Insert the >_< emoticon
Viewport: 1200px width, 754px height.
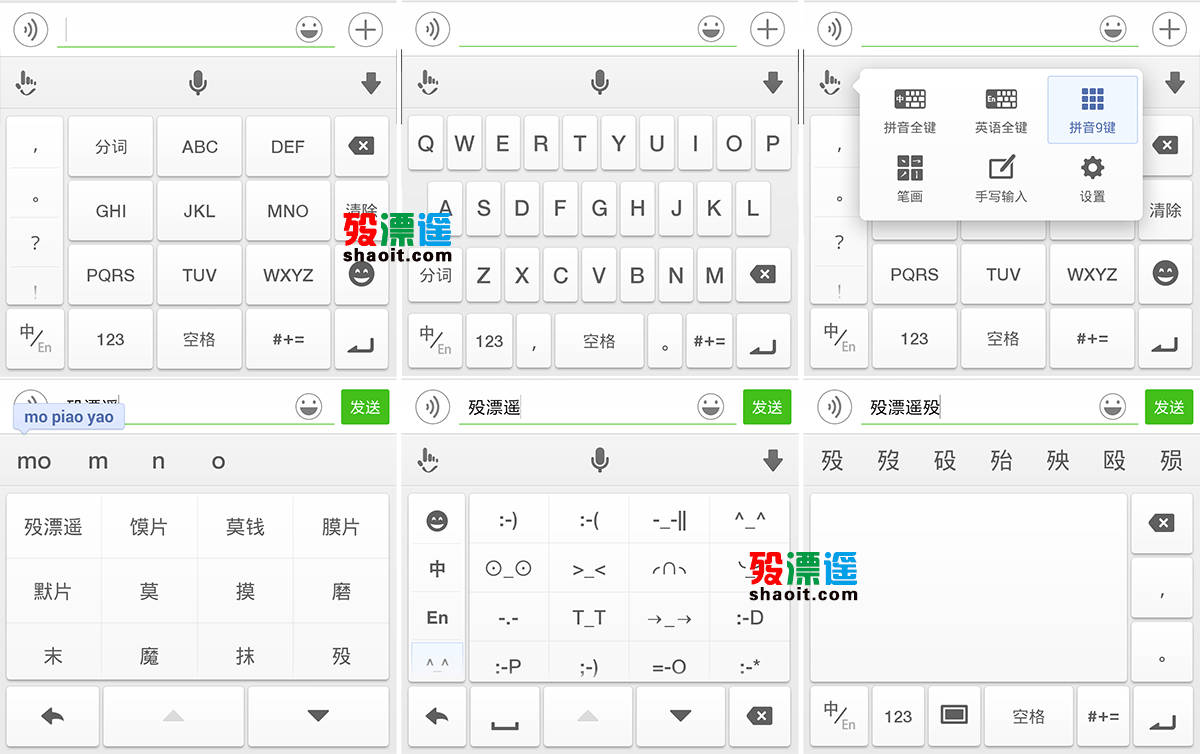[x=589, y=569]
